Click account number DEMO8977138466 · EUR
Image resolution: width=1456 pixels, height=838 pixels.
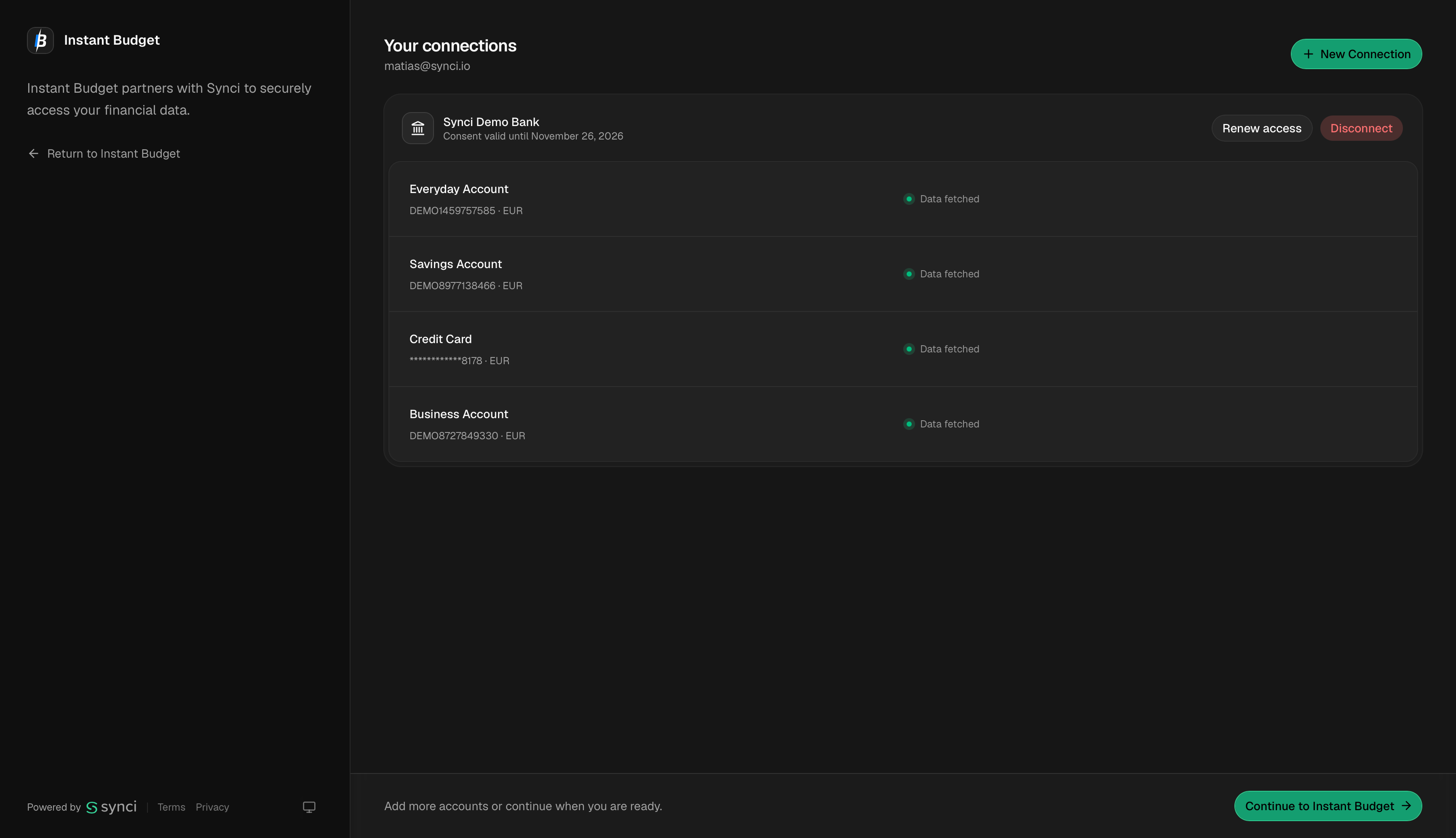tap(466, 285)
